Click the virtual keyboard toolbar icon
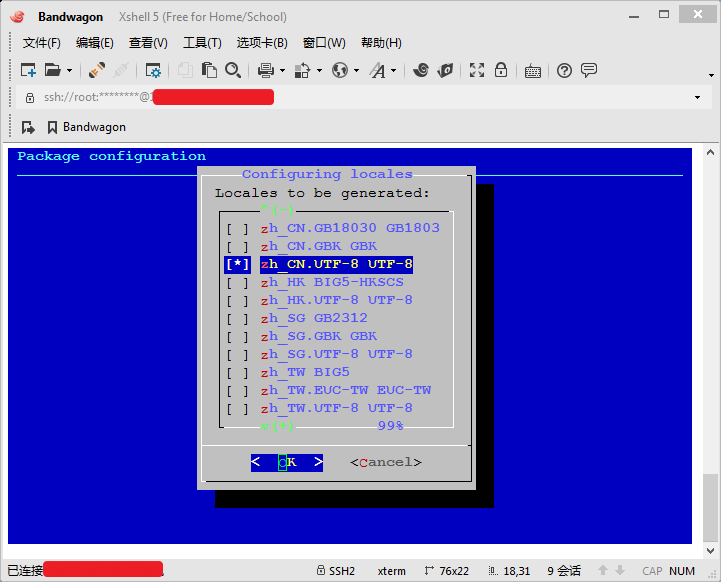The width and height of the screenshot is (721, 582). 532,70
